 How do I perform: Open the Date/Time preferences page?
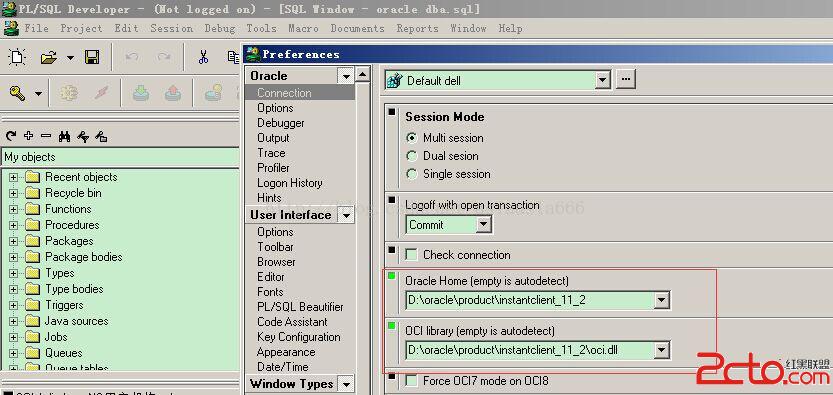(283, 367)
